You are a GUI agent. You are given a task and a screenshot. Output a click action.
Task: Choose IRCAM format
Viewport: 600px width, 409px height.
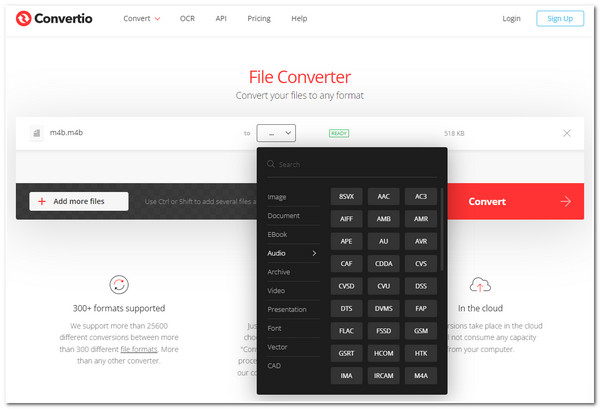click(x=383, y=376)
